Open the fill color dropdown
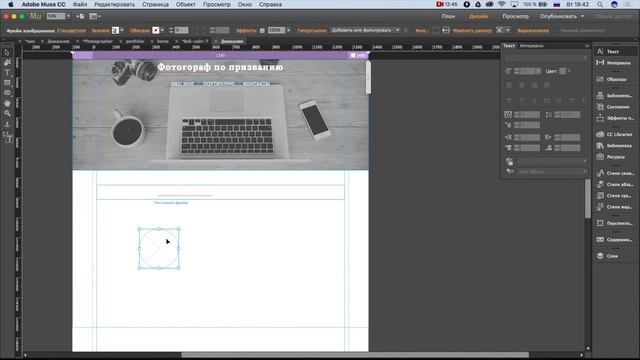Image resolution: width=640 pixels, height=360 pixels. 122,30
